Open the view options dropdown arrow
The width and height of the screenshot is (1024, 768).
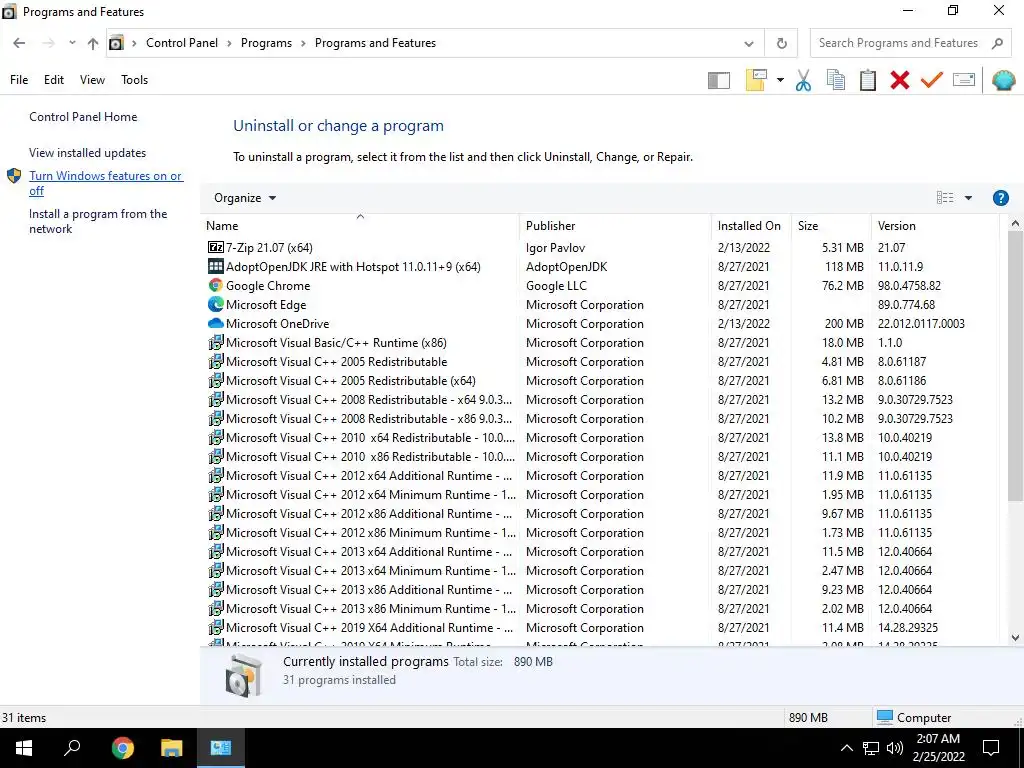pyautogui.click(x=968, y=198)
